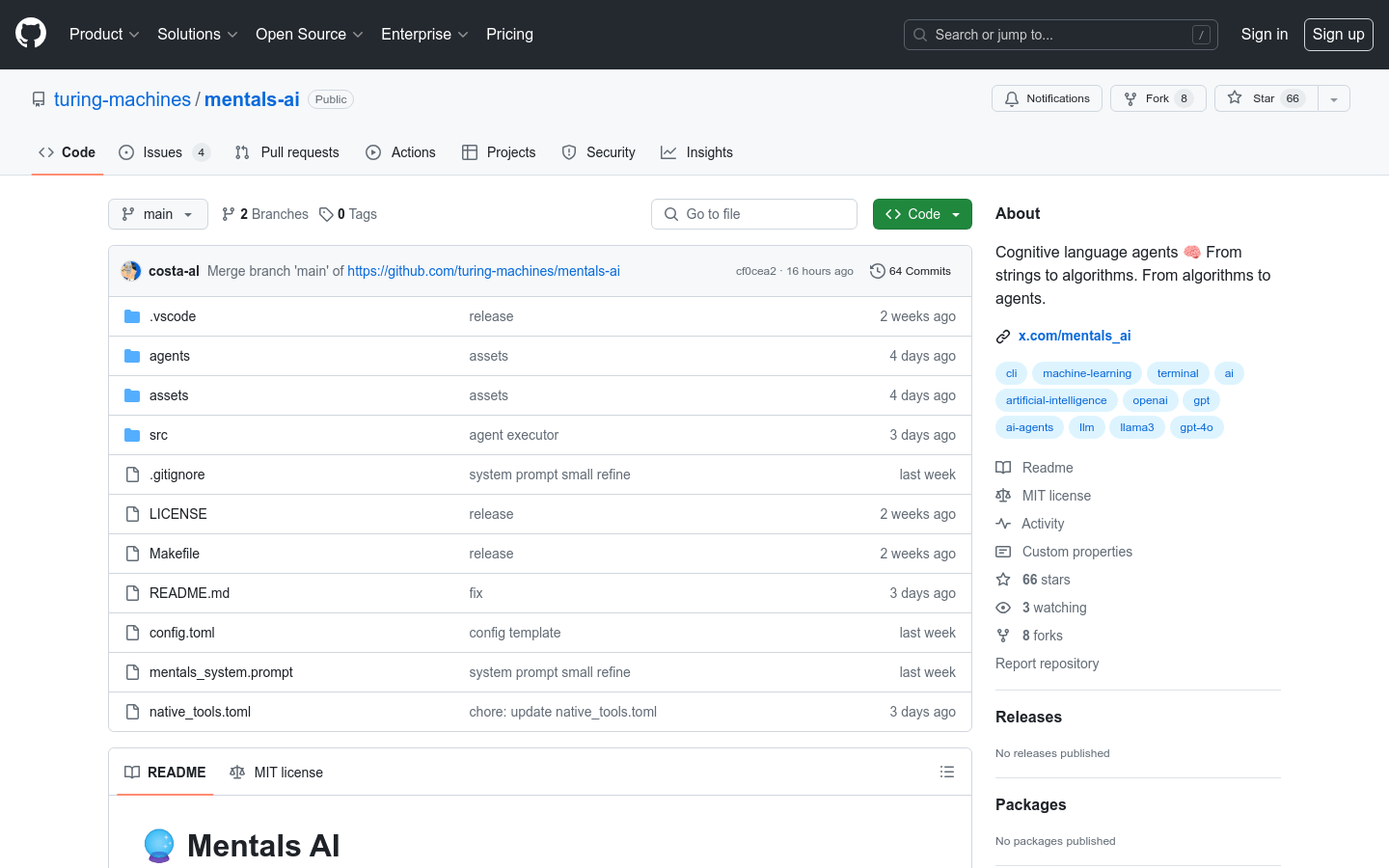
Task: Open the main branch selector dropdown
Action: tap(158, 214)
